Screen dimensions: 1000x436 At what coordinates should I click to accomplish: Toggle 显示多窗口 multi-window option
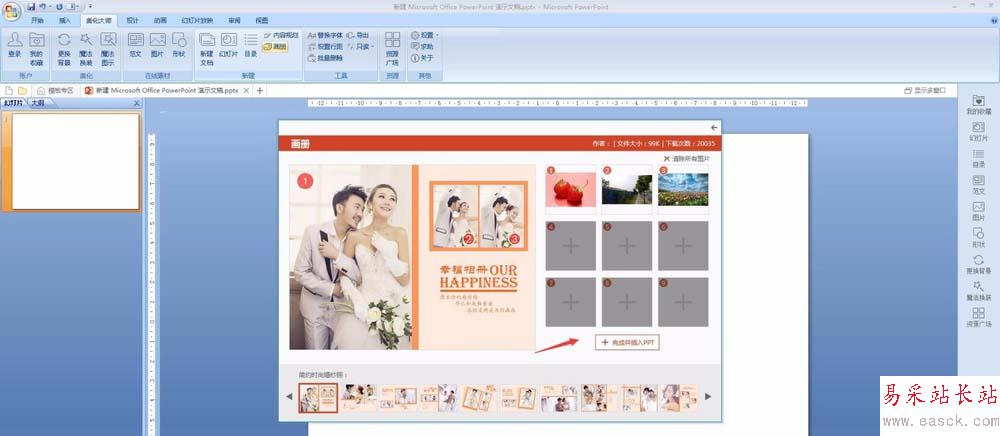(925, 91)
